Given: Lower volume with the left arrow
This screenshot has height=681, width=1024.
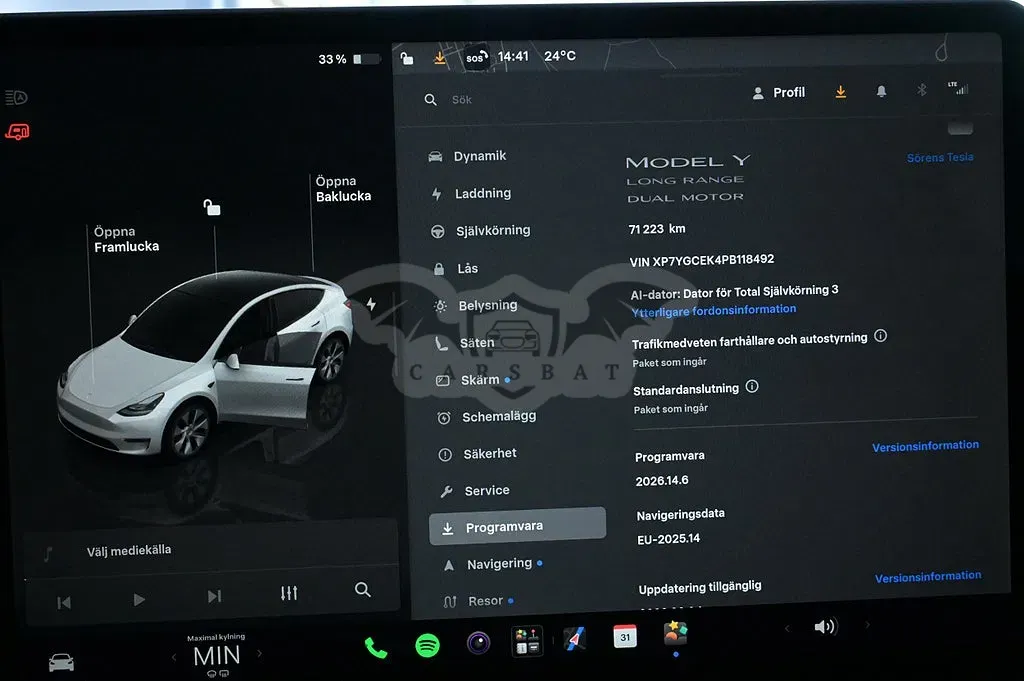Looking at the screenshot, I should tap(787, 628).
